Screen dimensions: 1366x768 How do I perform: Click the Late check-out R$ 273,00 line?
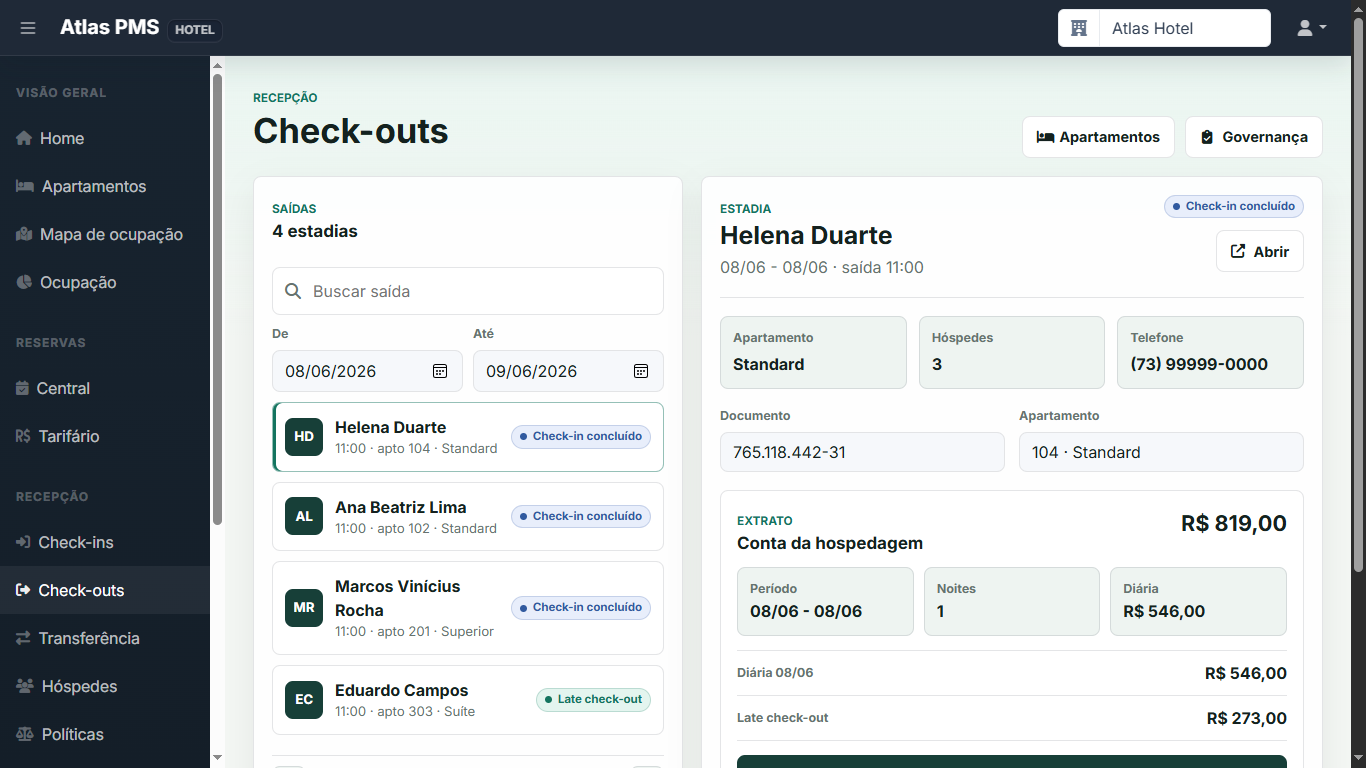pos(1012,718)
